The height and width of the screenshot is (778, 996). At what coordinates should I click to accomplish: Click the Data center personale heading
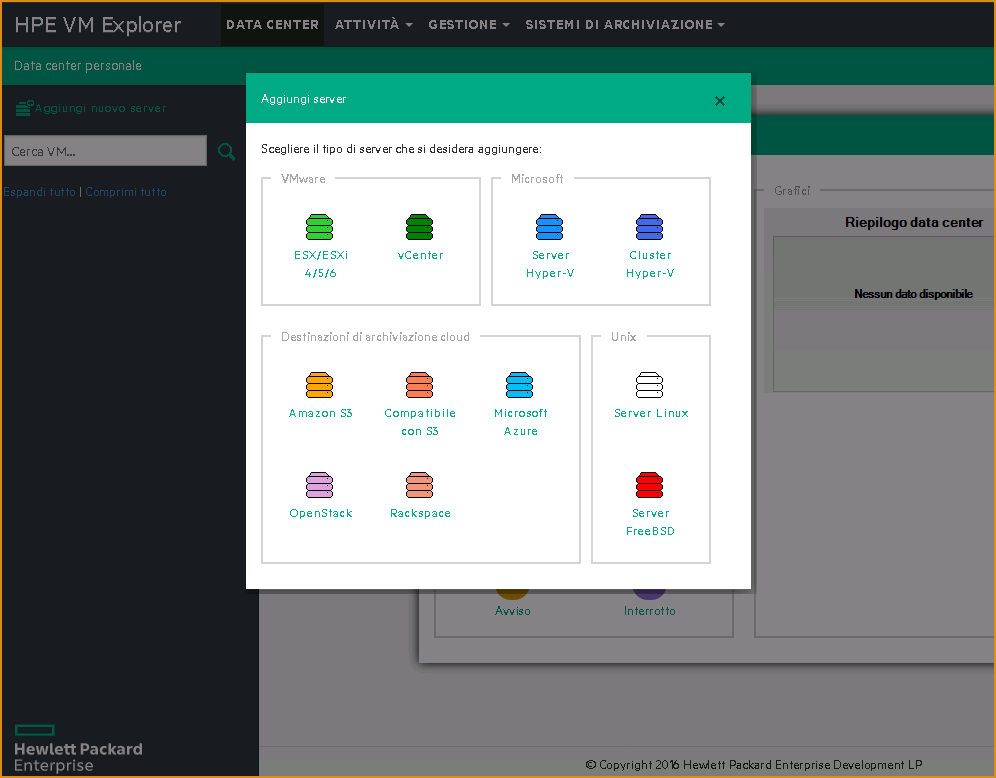click(x=77, y=65)
